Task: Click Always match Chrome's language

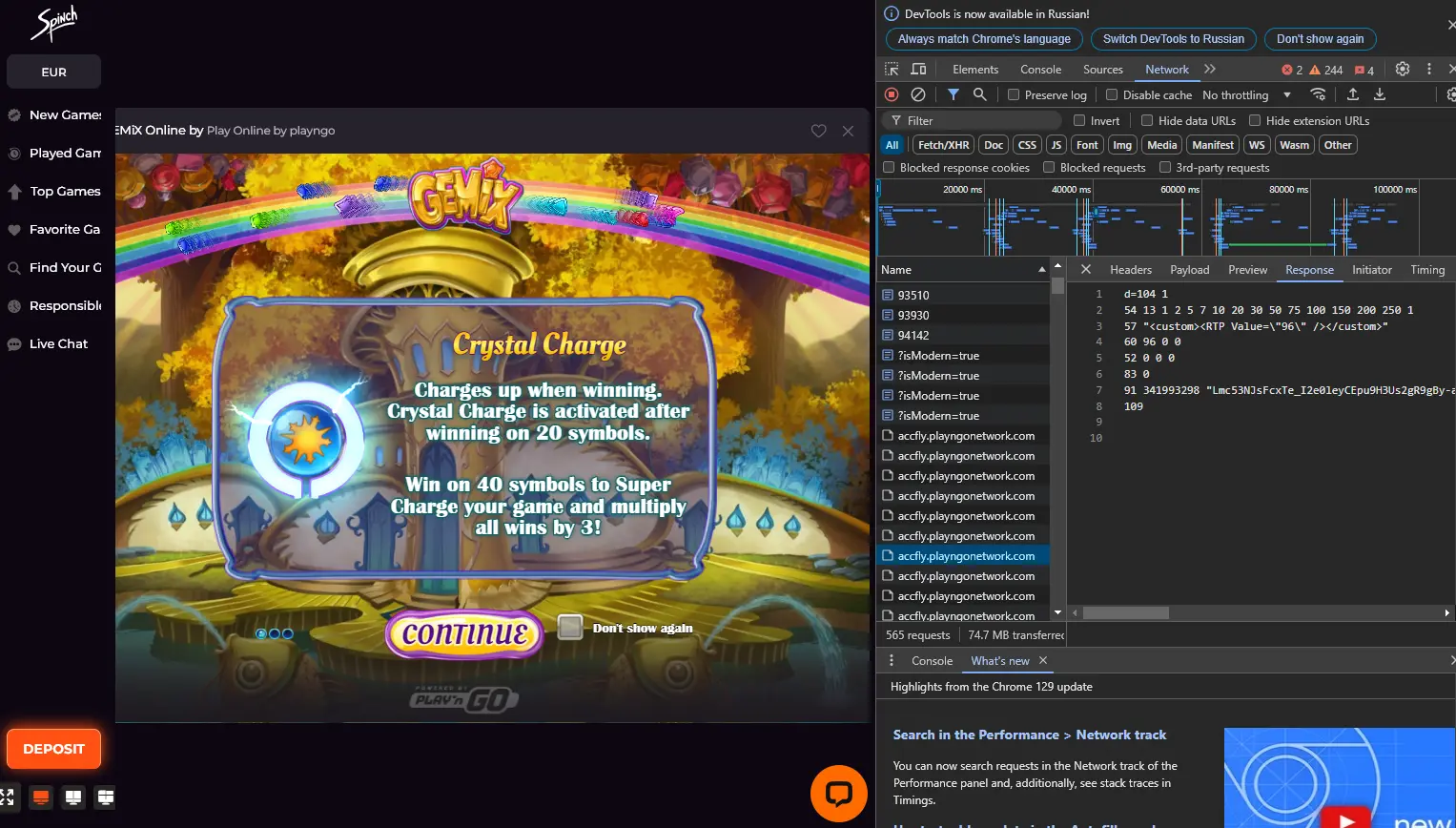Action: (984, 39)
